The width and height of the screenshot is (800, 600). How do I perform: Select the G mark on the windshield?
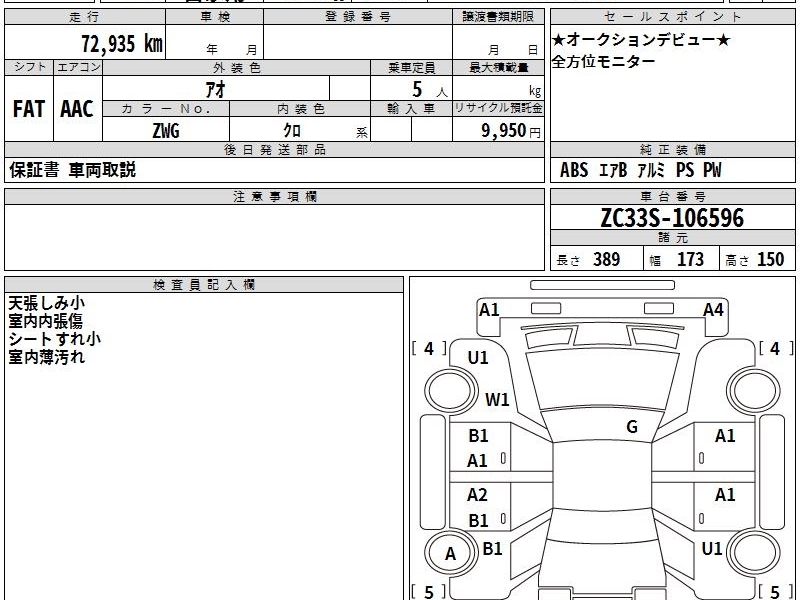(x=632, y=427)
